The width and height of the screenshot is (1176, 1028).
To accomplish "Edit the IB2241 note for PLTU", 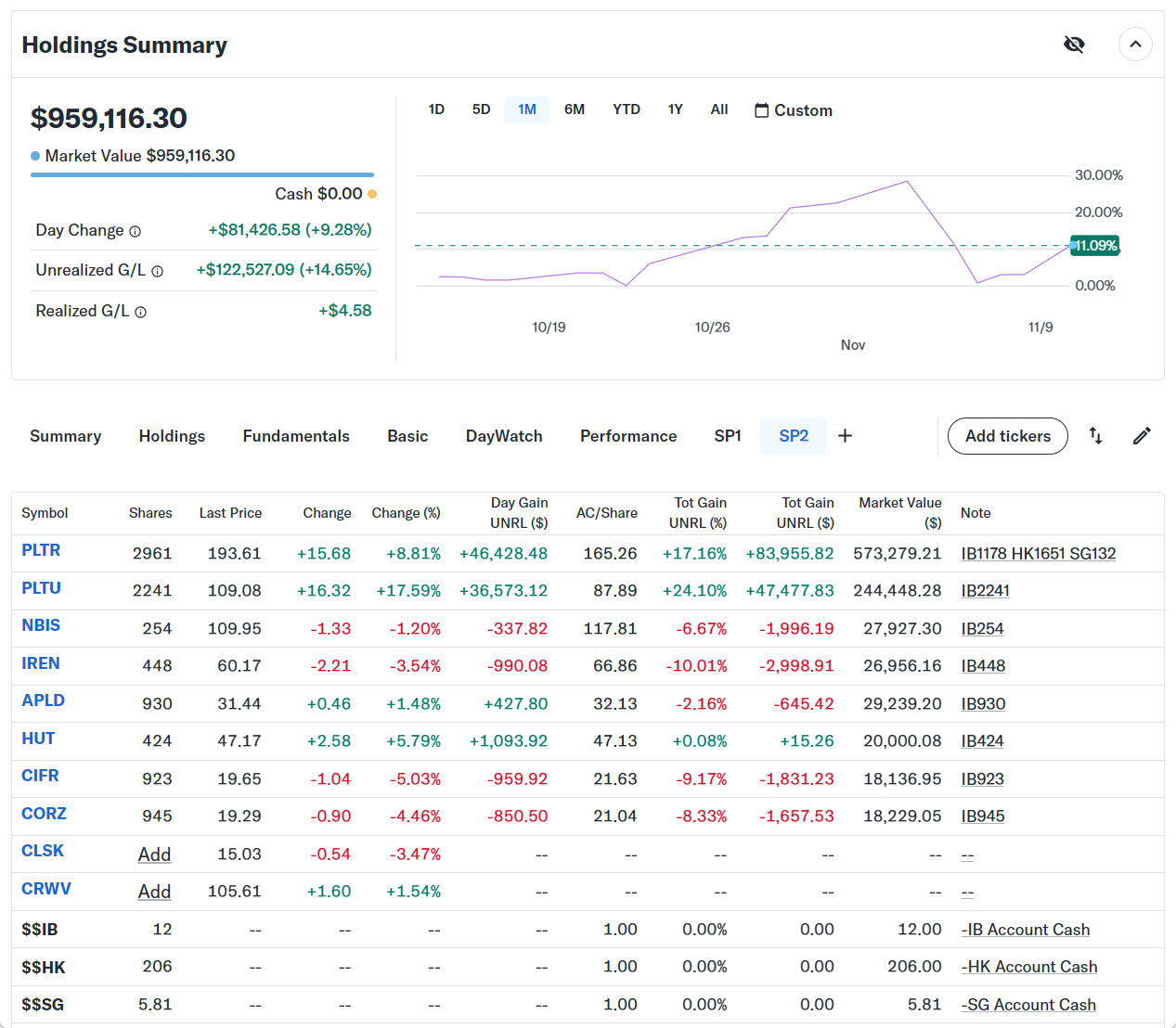I will click(x=985, y=591).
